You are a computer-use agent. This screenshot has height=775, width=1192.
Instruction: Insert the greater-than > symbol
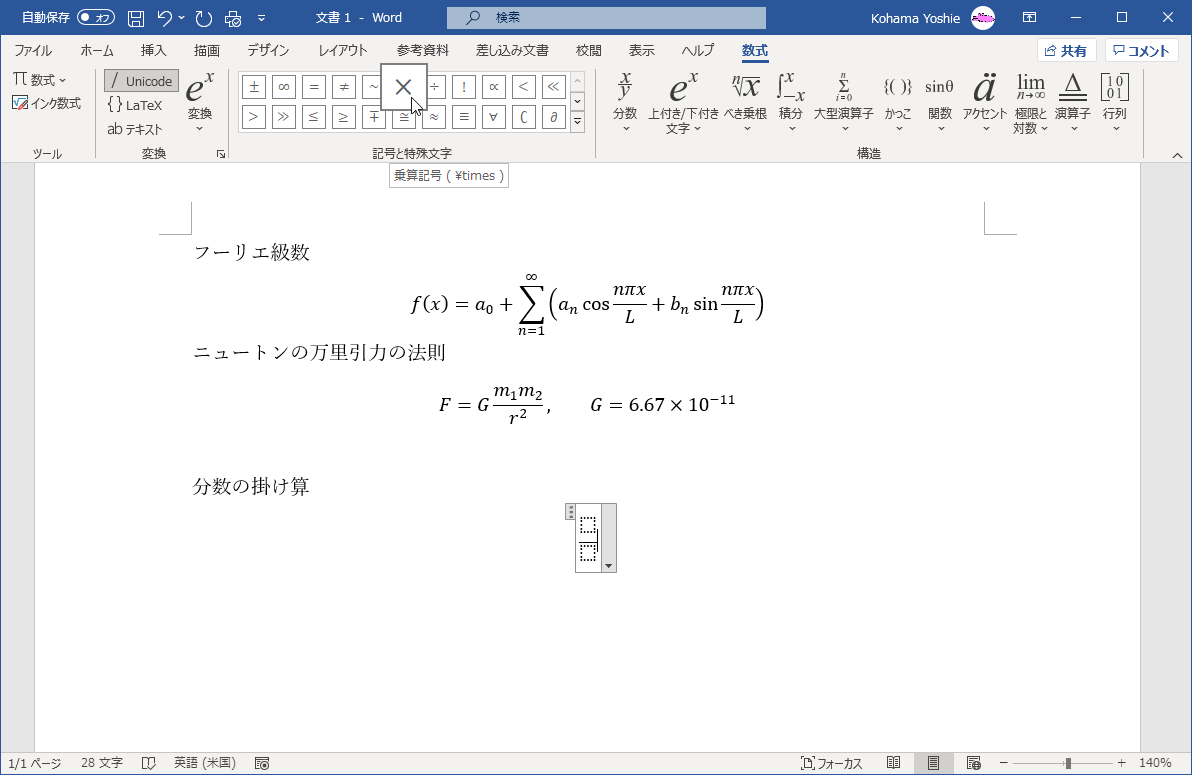(254, 117)
